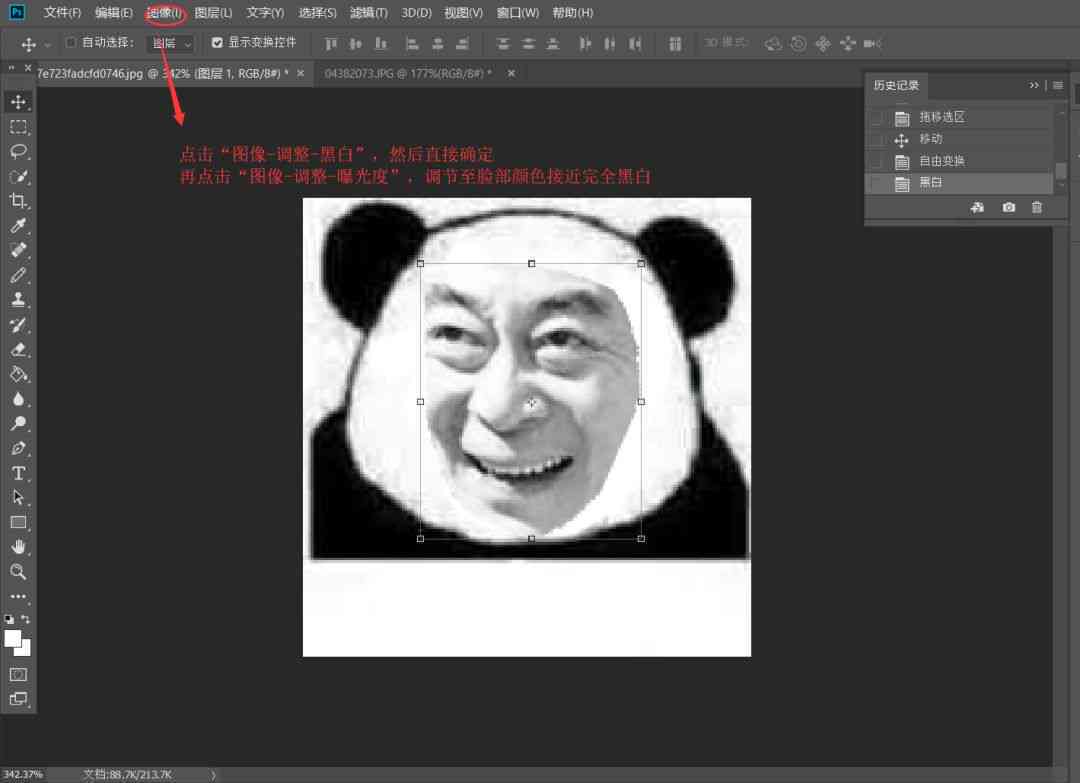Select the Blur tool
1080x783 pixels.
[19, 399]
